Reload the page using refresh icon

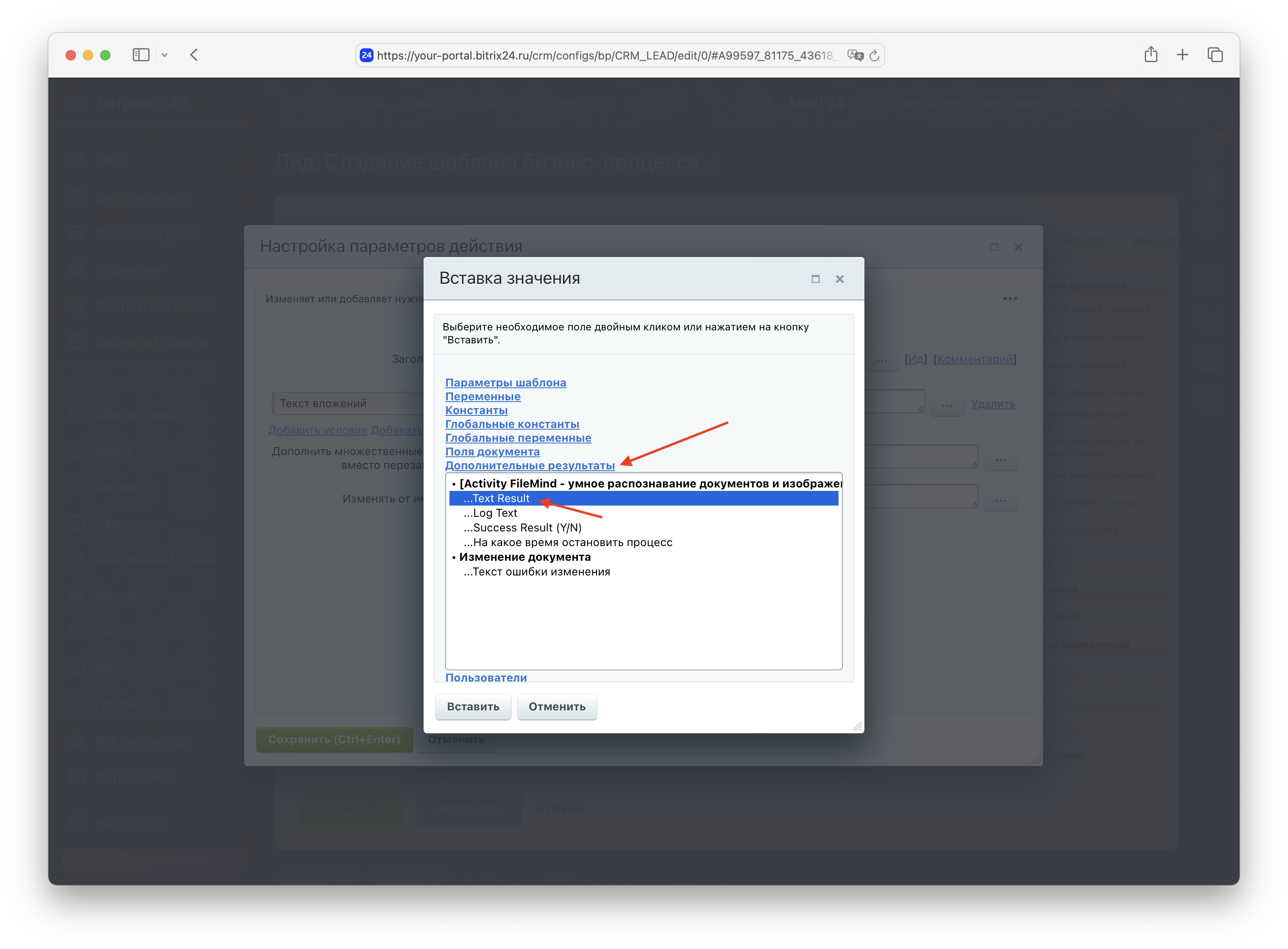[x=874, y=56]
